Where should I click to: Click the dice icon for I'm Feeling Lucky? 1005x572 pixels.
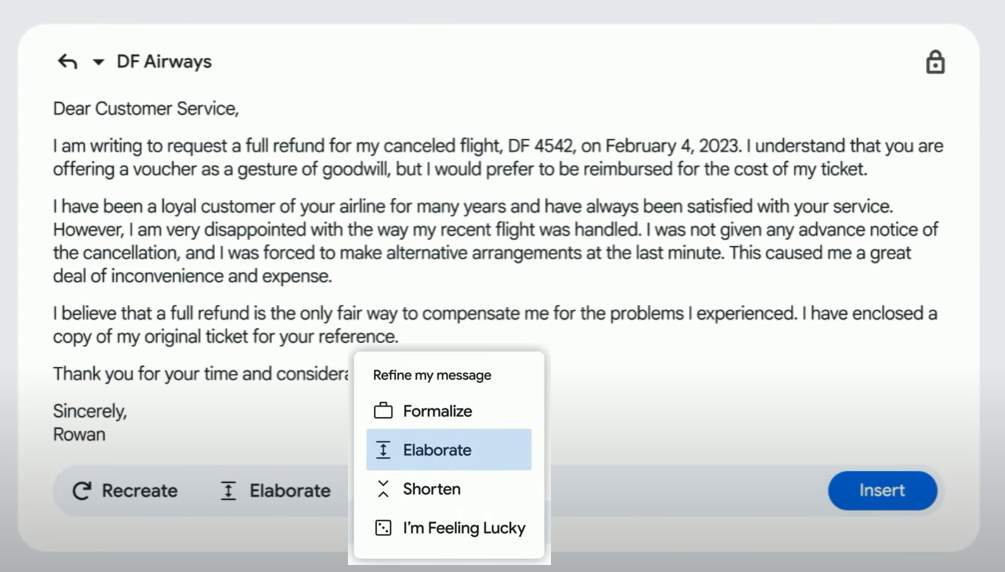[x=383, y=528]
